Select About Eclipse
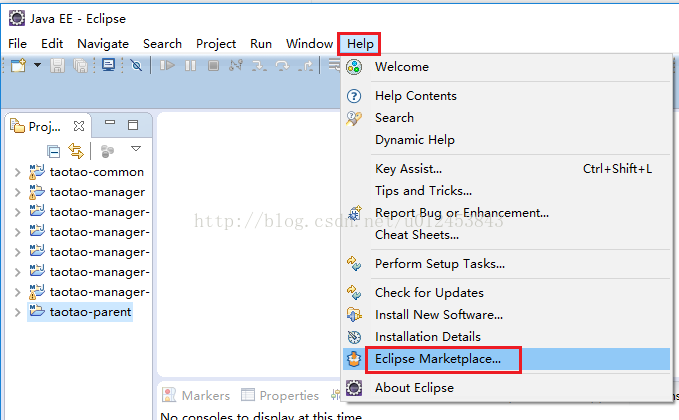679x420 pixels. (x=507, y=388)
